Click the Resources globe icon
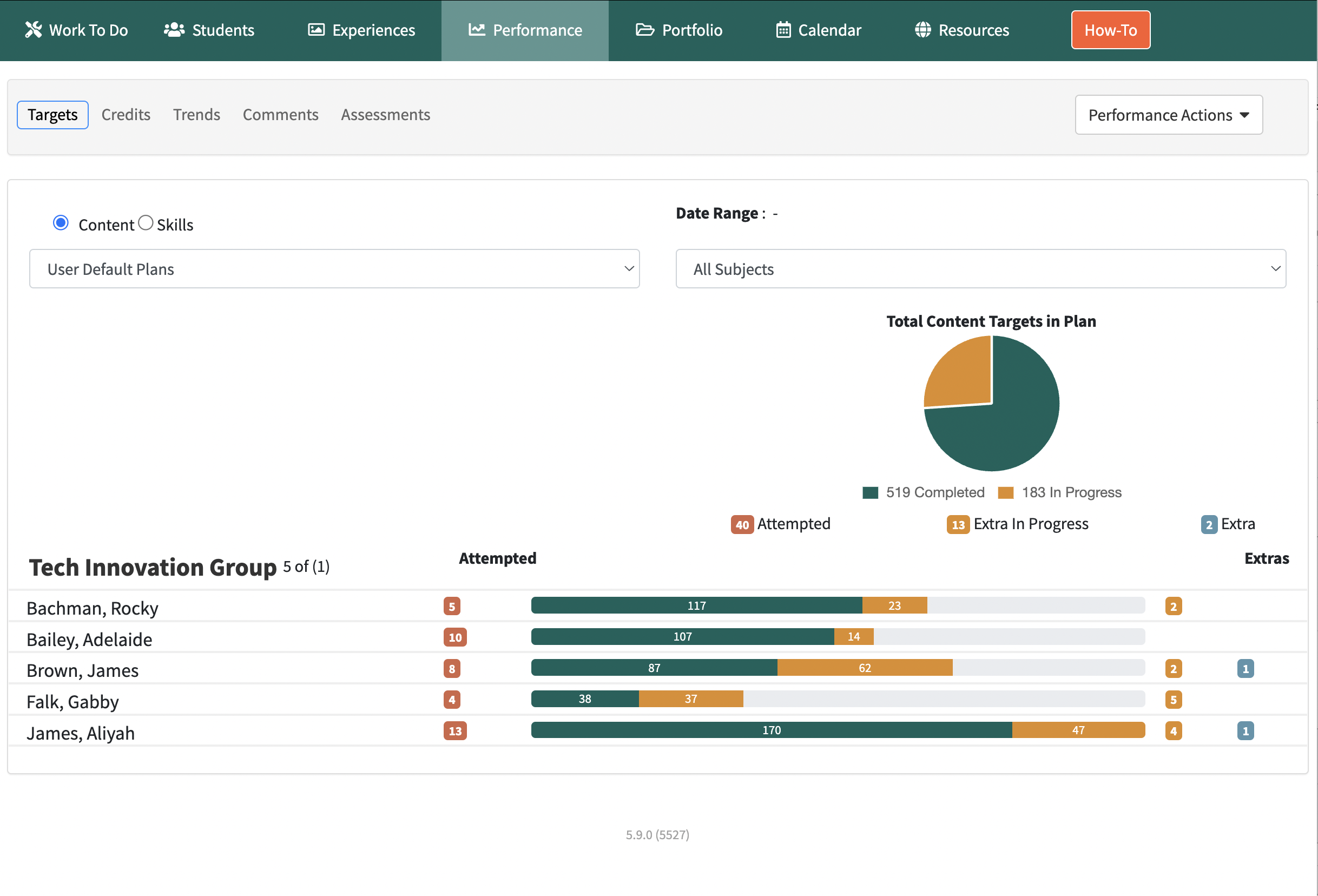 click(x=922, y=30)
